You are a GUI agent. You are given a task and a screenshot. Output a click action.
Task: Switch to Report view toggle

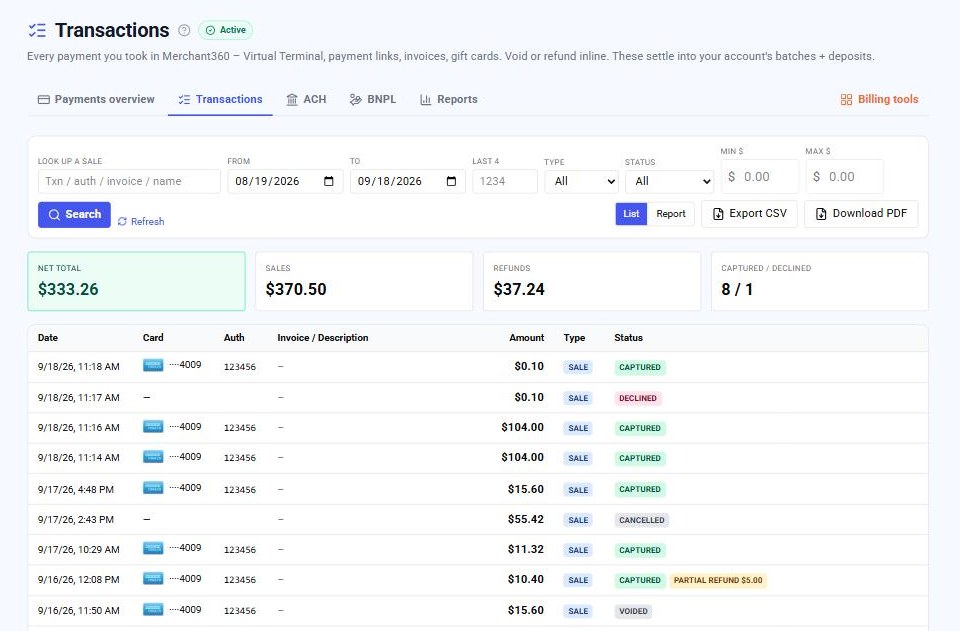[670, 214]
